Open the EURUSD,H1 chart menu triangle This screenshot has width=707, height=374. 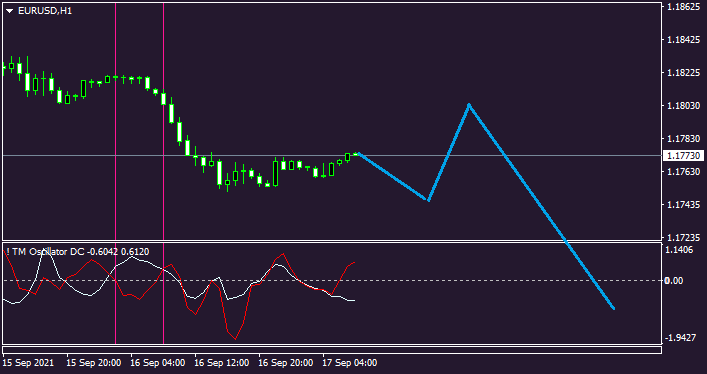tap(10, 11)
